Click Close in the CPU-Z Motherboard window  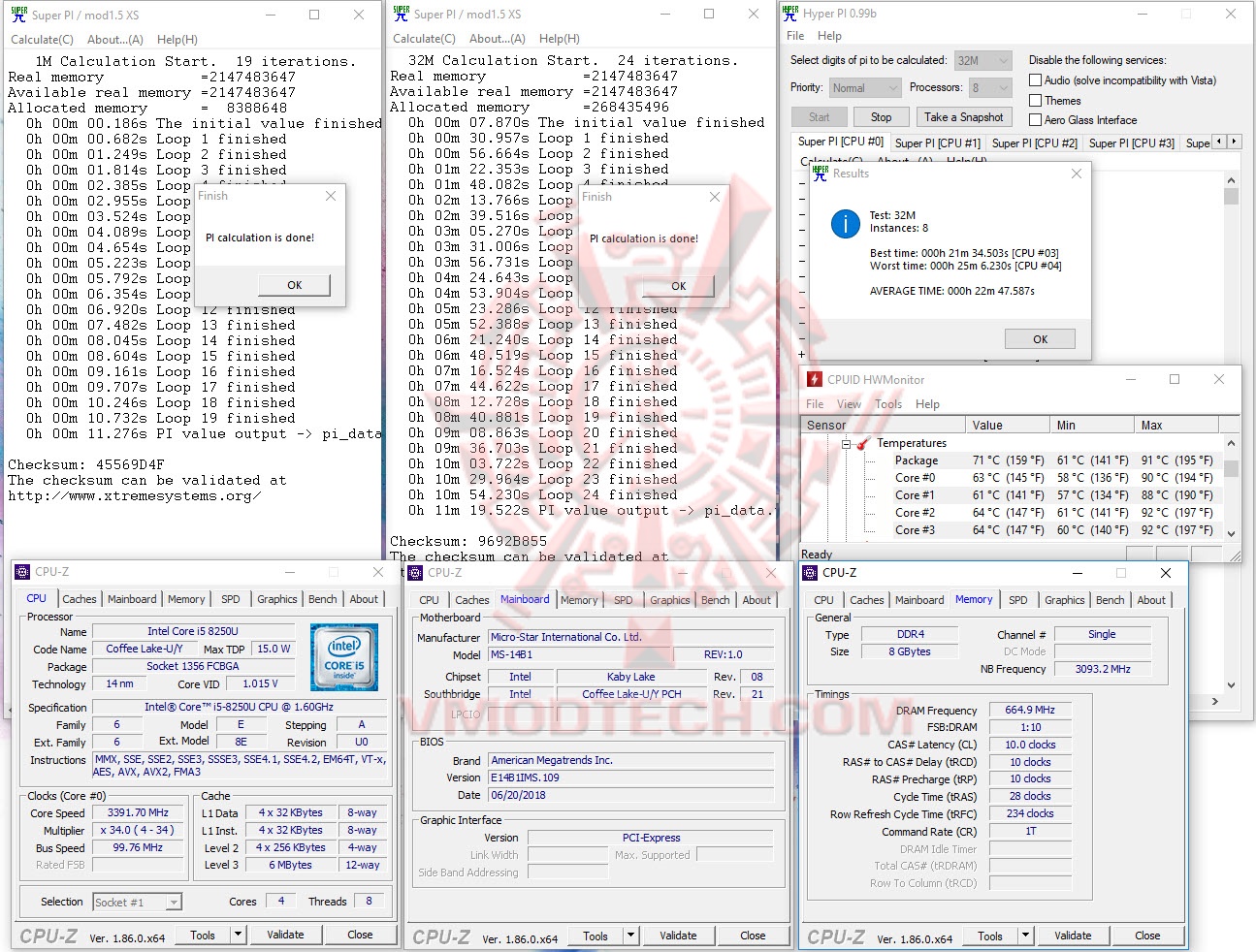pyautogui.click(x=753, y=936)
